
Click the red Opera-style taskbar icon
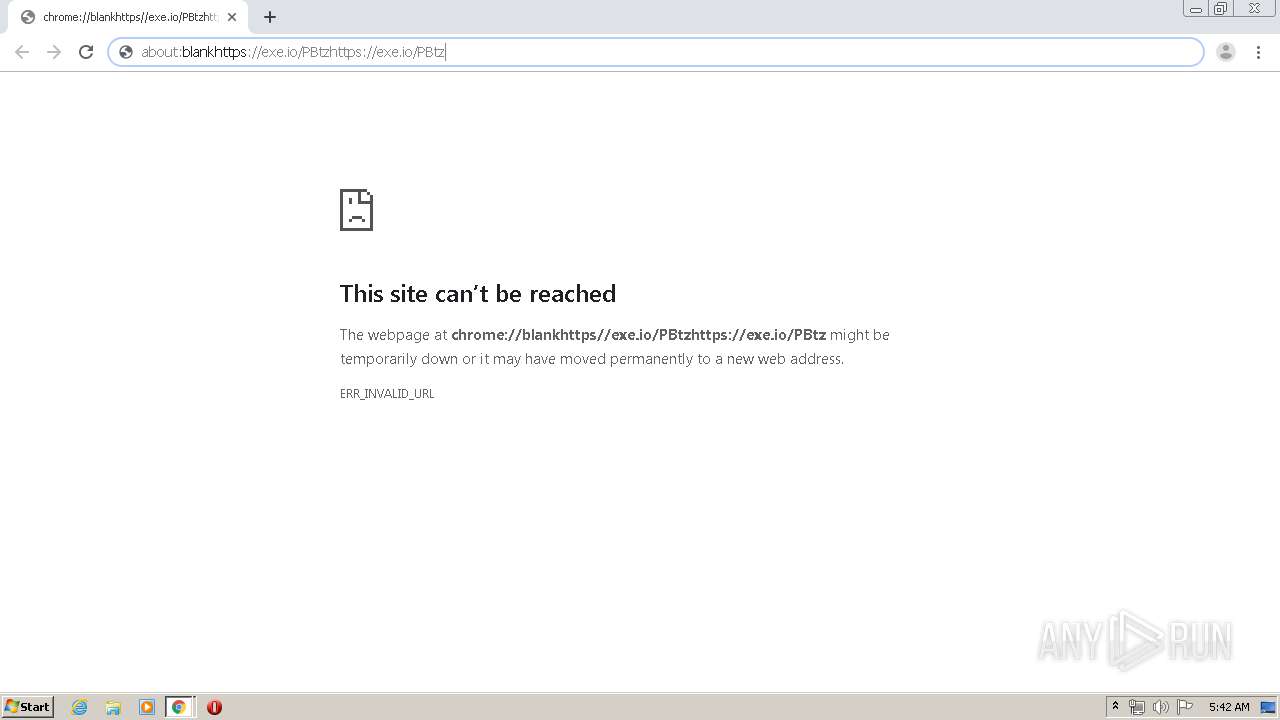pos(214,707)
